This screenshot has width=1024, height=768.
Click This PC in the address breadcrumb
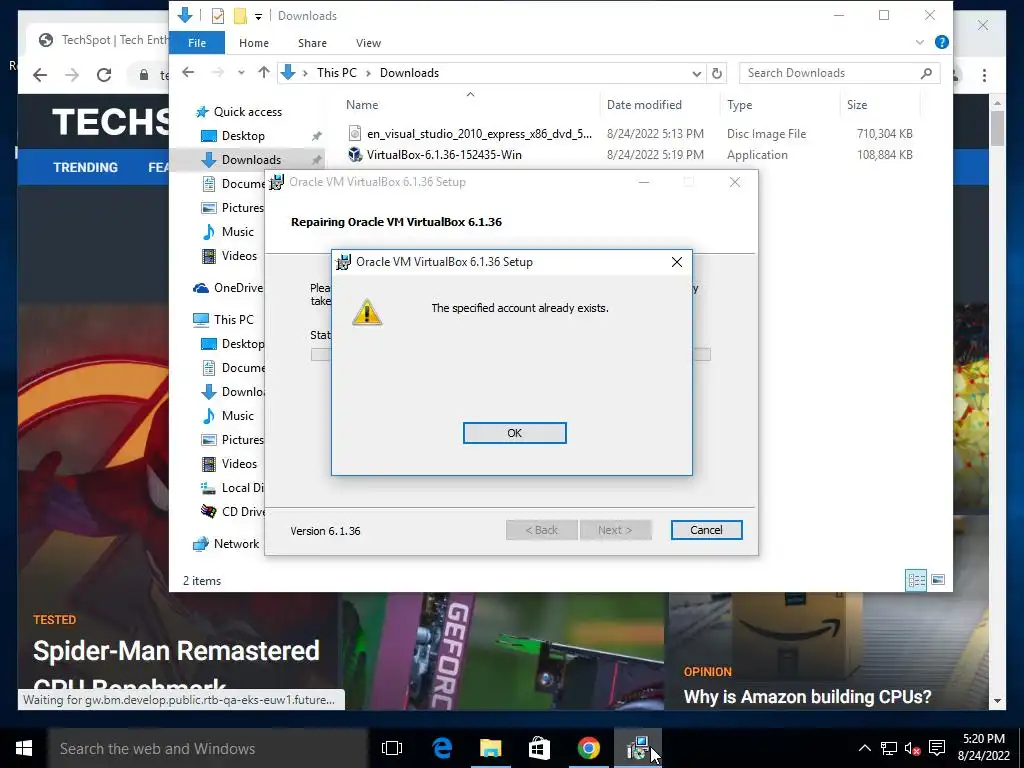pos(336,73)
